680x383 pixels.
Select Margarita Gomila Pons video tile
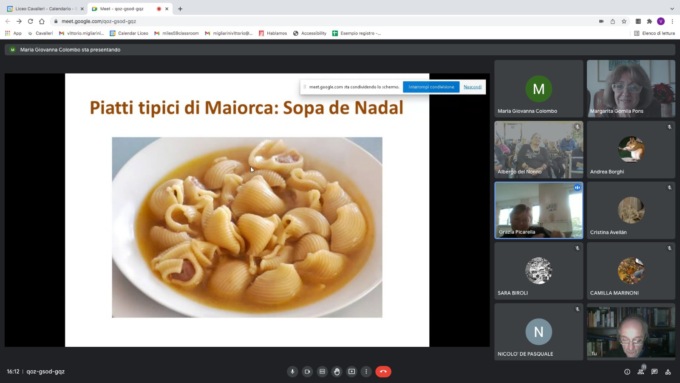[x=631, y=88]
